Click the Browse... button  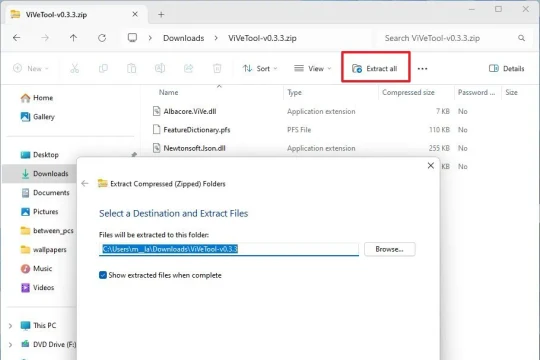coord(390,249)
